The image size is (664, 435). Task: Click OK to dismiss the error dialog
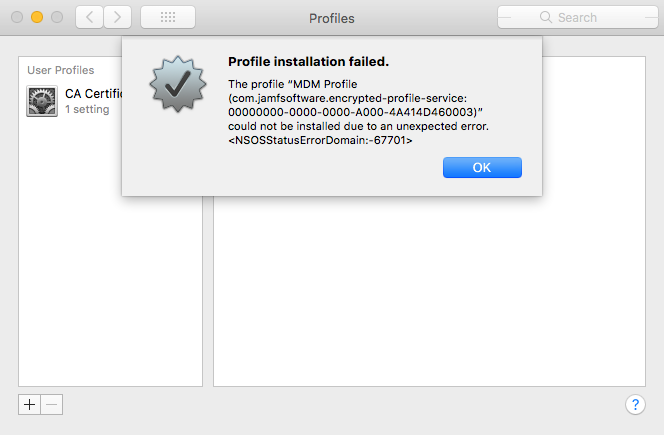482,167
